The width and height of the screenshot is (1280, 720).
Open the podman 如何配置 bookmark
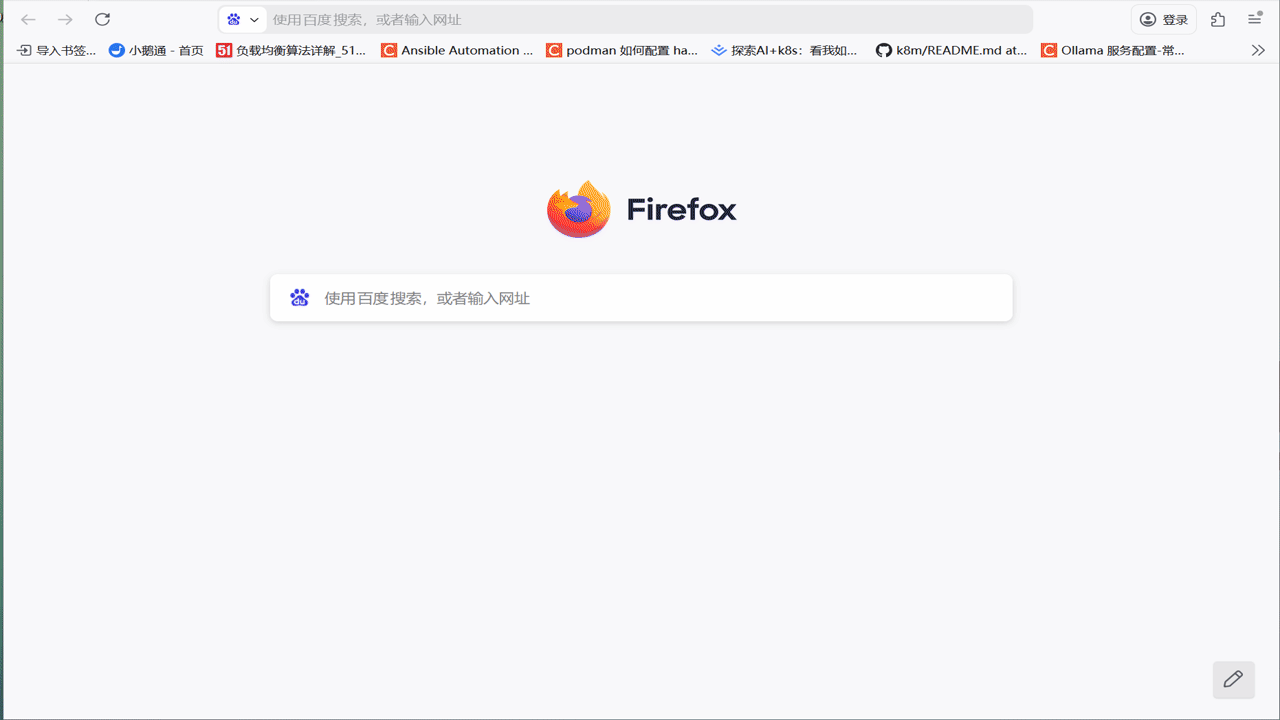click(622, 50)
